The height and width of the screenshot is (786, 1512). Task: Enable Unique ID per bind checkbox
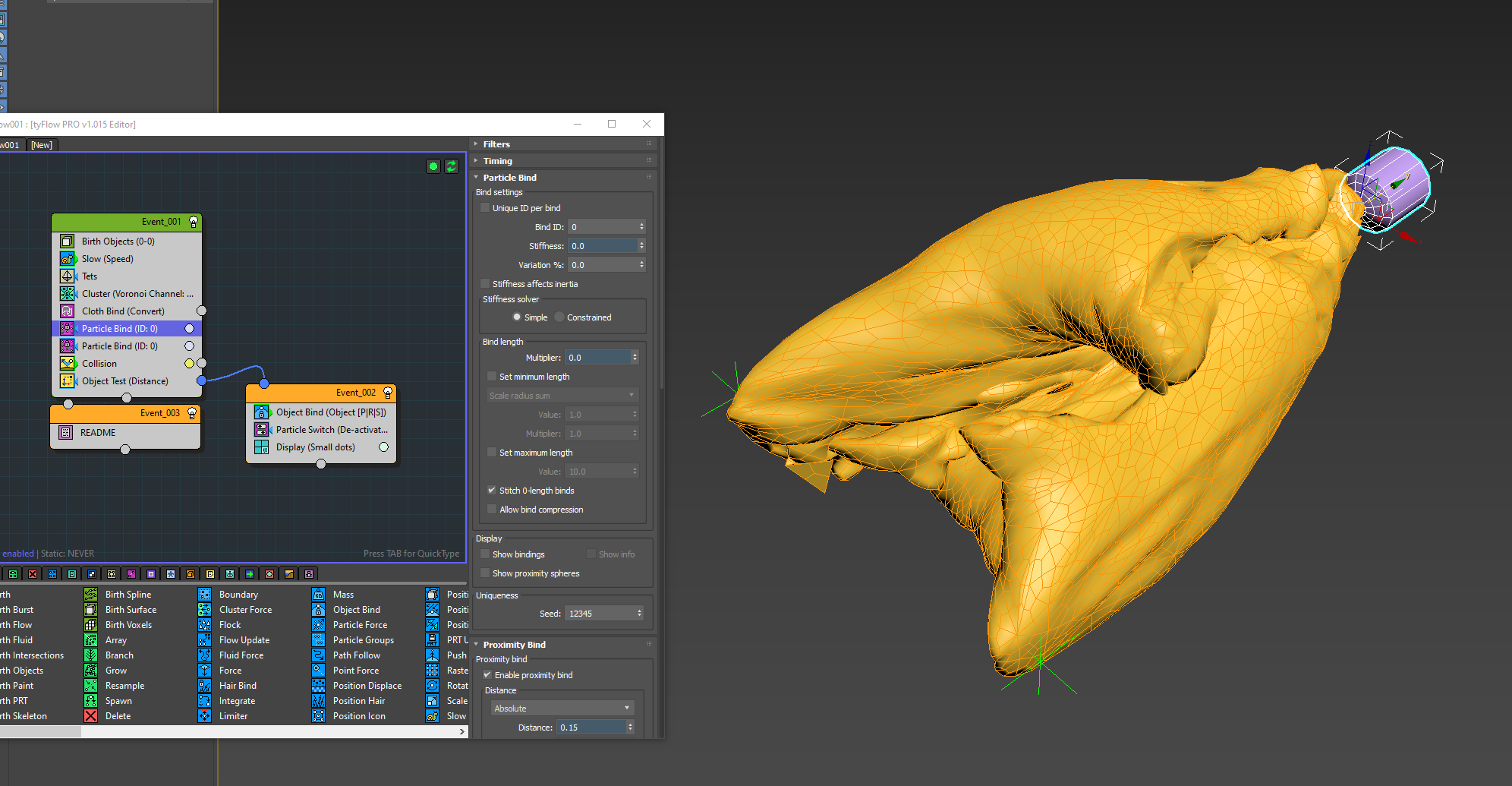tap(486, 208)
